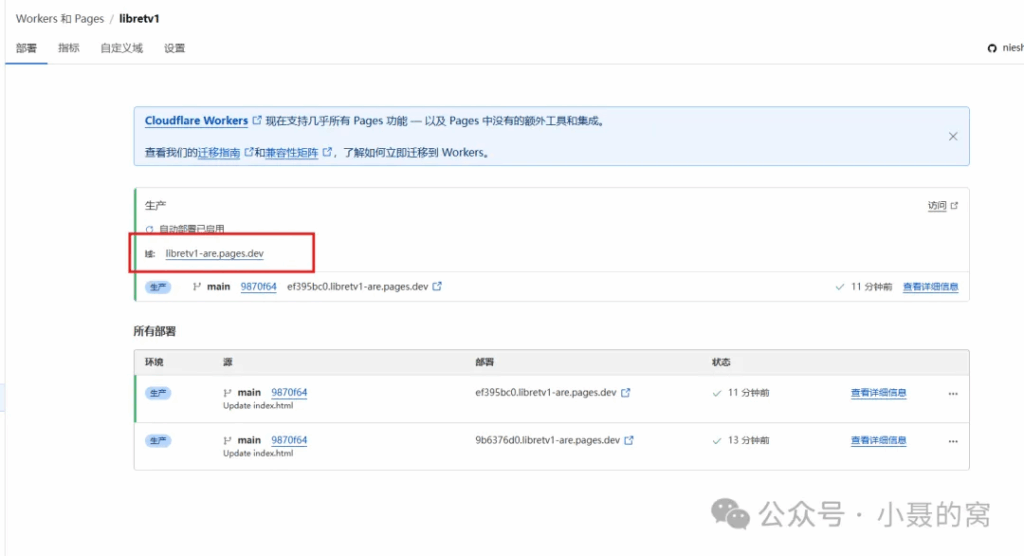This screenshot has height=556, width=1024.
Task: Click the 所有部署 heading
Action: pyautogui.click(x=155, y=331)
